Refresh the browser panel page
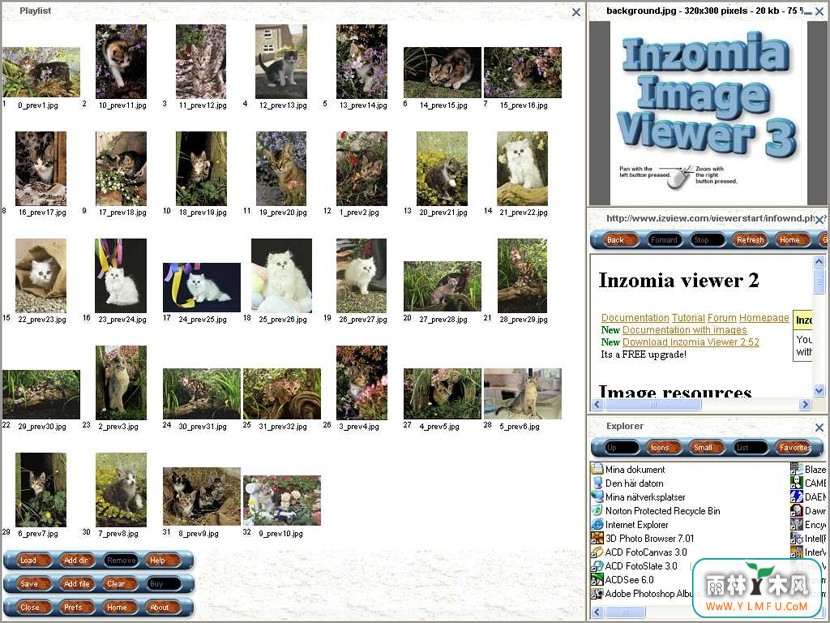 tap(750, 240)
